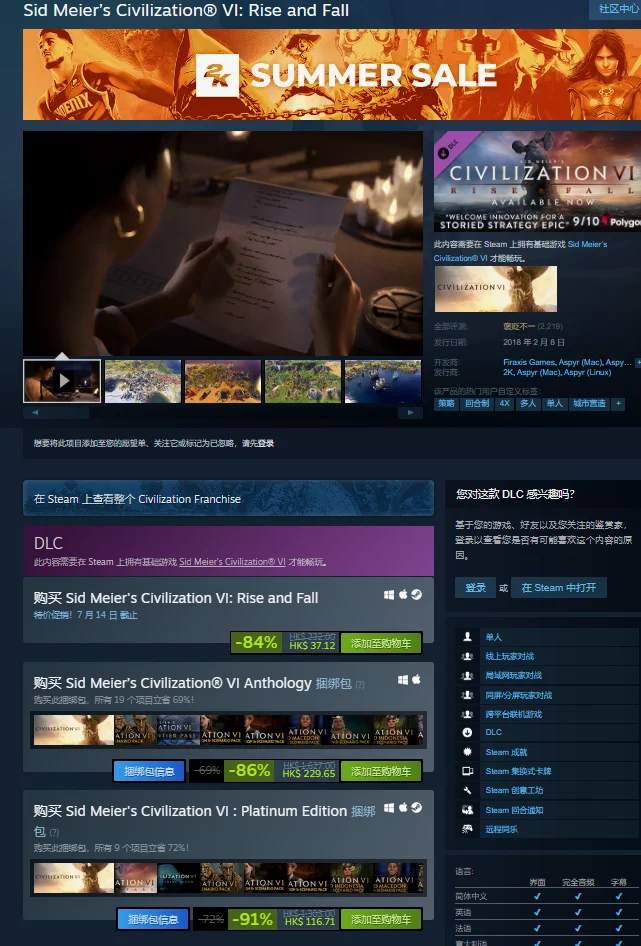The image size is (641, 946).
Task: Click the Windows platform icon for Rise and Fall
Action: point(389,595)
